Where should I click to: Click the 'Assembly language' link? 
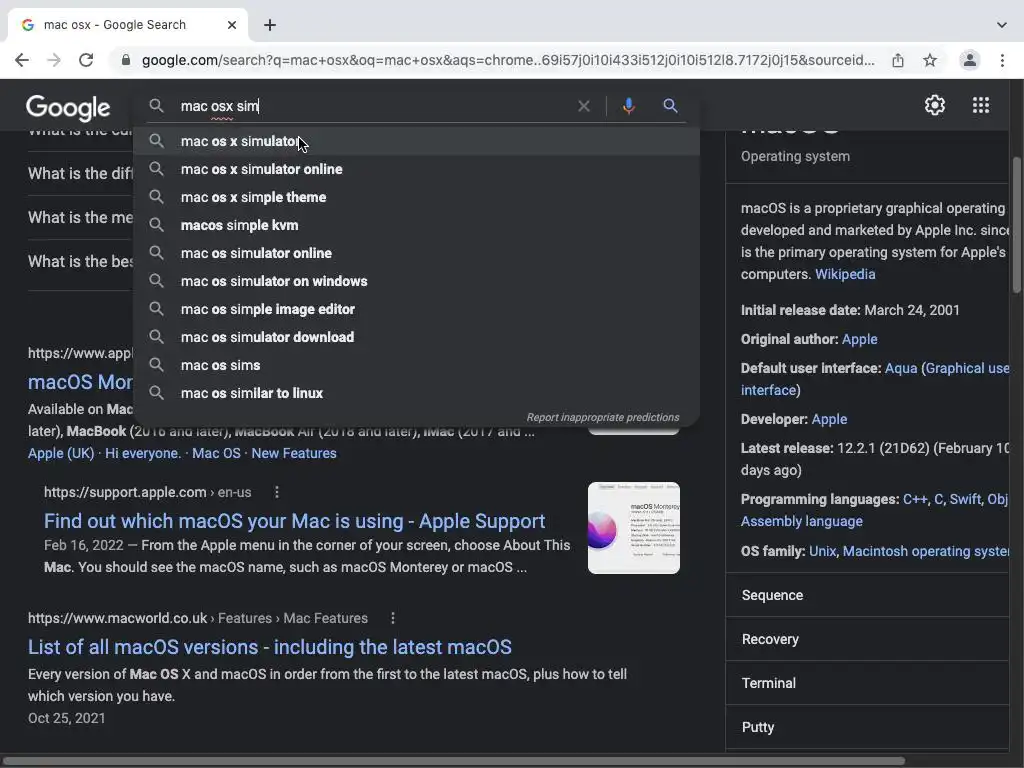(x=801, y=522)
